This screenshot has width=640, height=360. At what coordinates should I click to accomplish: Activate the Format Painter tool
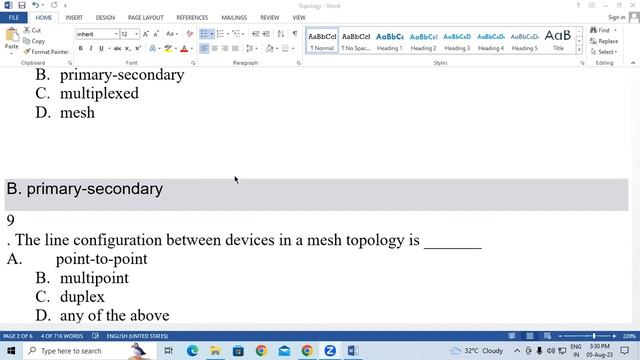pos(46,52)
